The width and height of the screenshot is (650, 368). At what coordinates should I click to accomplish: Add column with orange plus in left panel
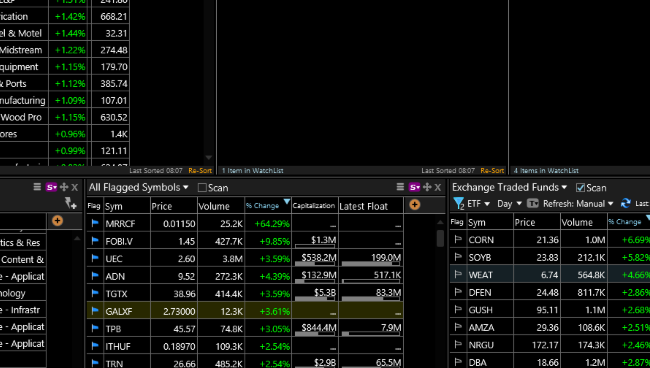57,220
